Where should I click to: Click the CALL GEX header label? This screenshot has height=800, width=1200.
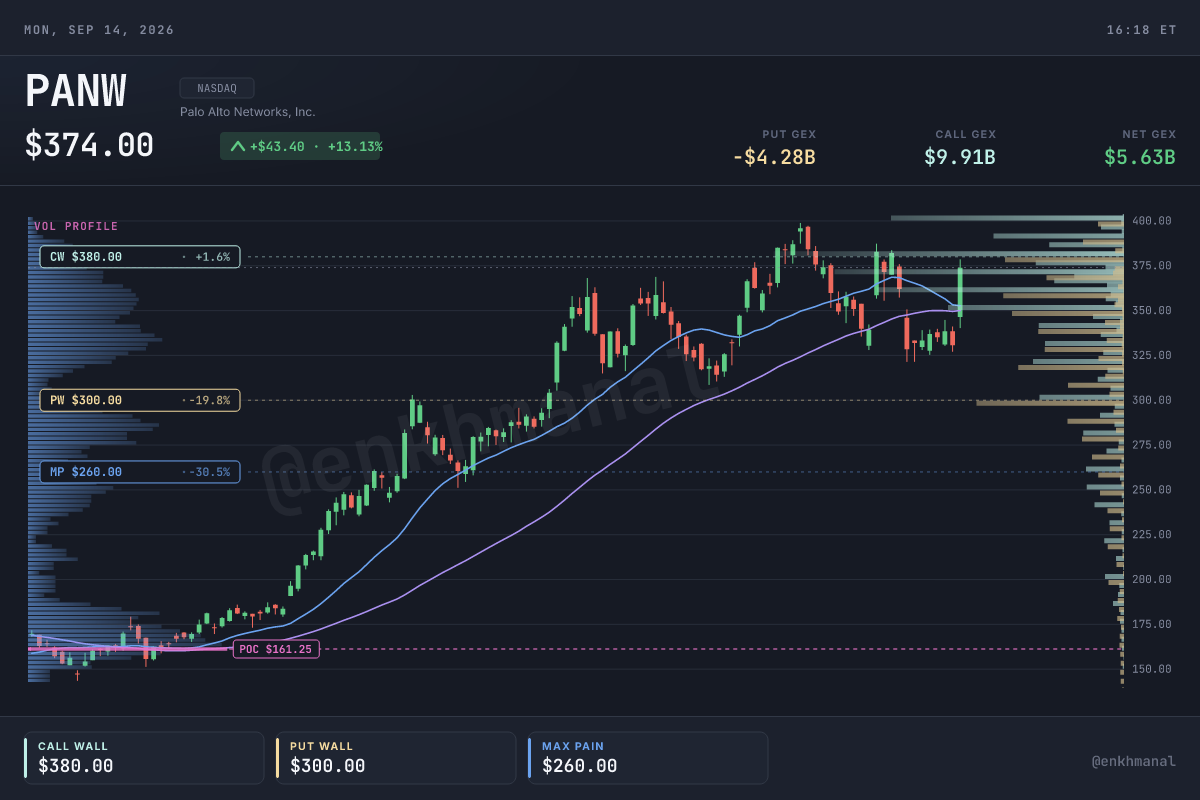(966, 134)
